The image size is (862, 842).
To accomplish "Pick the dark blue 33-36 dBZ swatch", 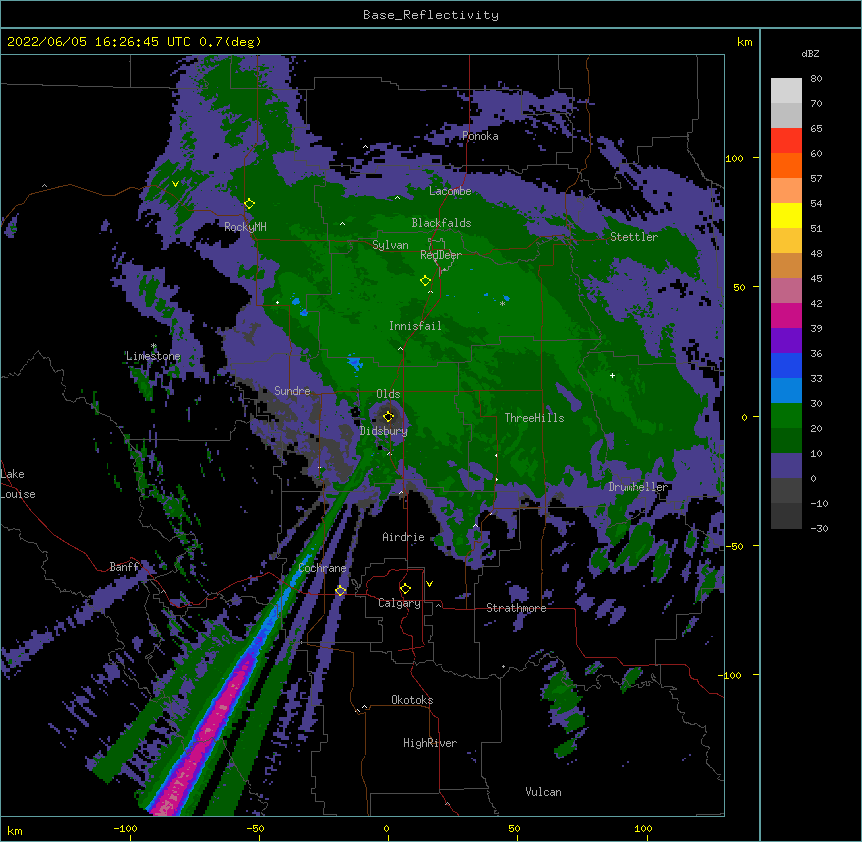I will click(786, 365).
